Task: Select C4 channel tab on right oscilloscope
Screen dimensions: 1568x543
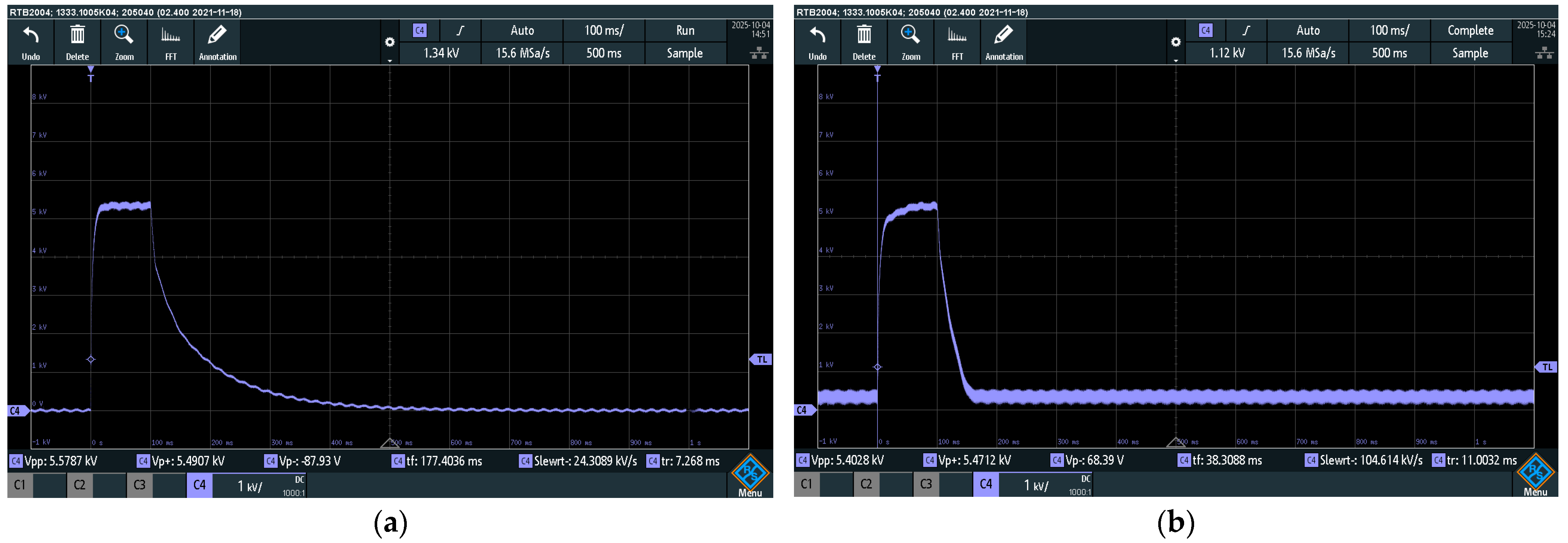Action: coord(985,484)
